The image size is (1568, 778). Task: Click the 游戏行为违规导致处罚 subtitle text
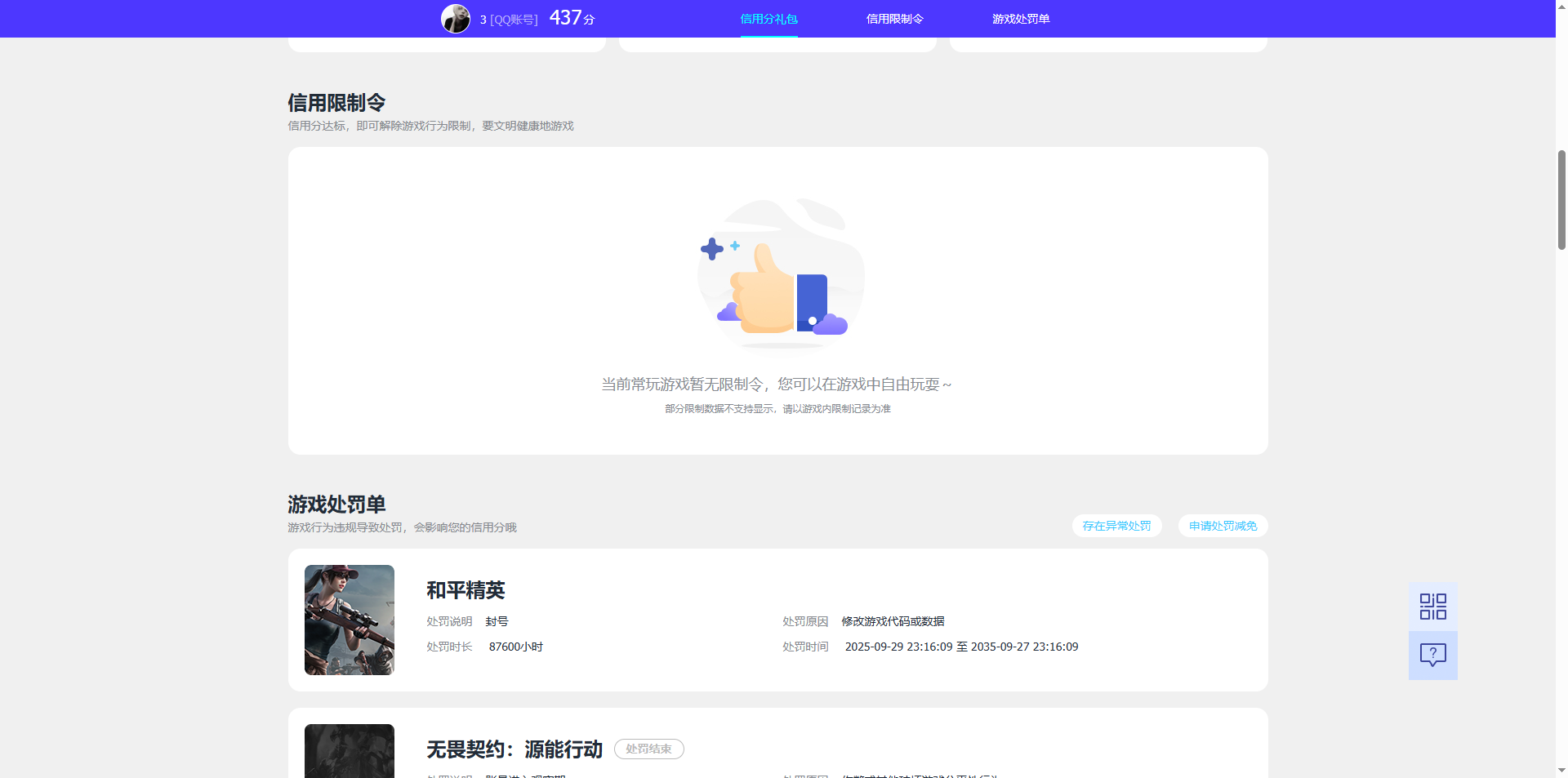point(402,527)
